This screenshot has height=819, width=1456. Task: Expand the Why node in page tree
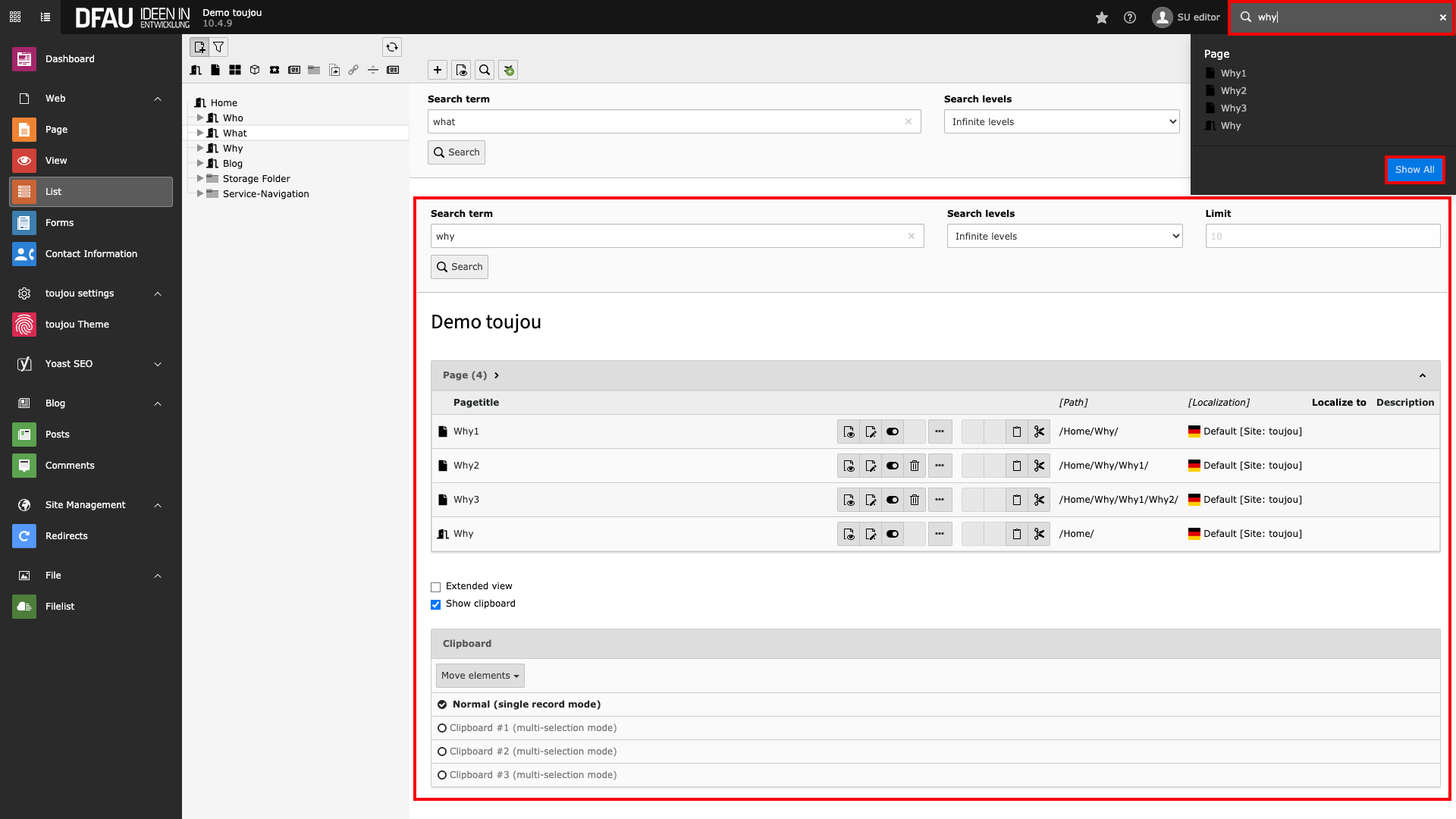(x=200, y=149)
